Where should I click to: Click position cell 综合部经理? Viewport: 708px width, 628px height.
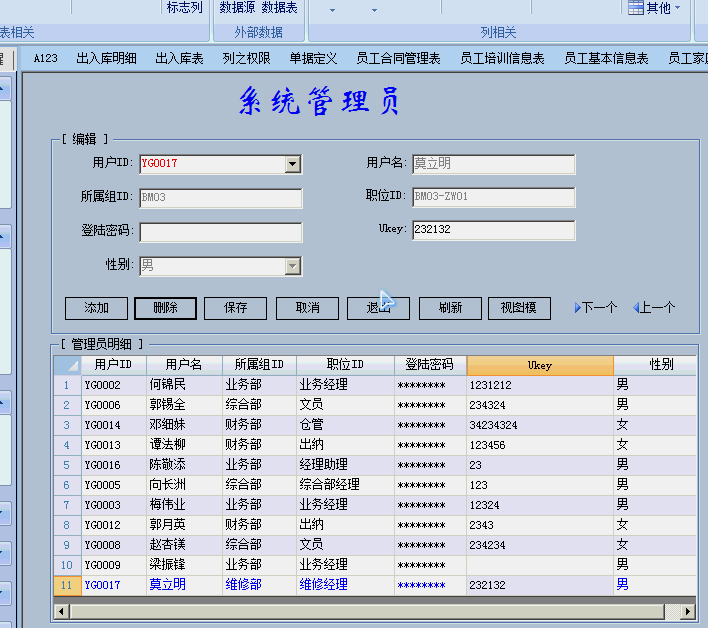(x=345, y=485)
